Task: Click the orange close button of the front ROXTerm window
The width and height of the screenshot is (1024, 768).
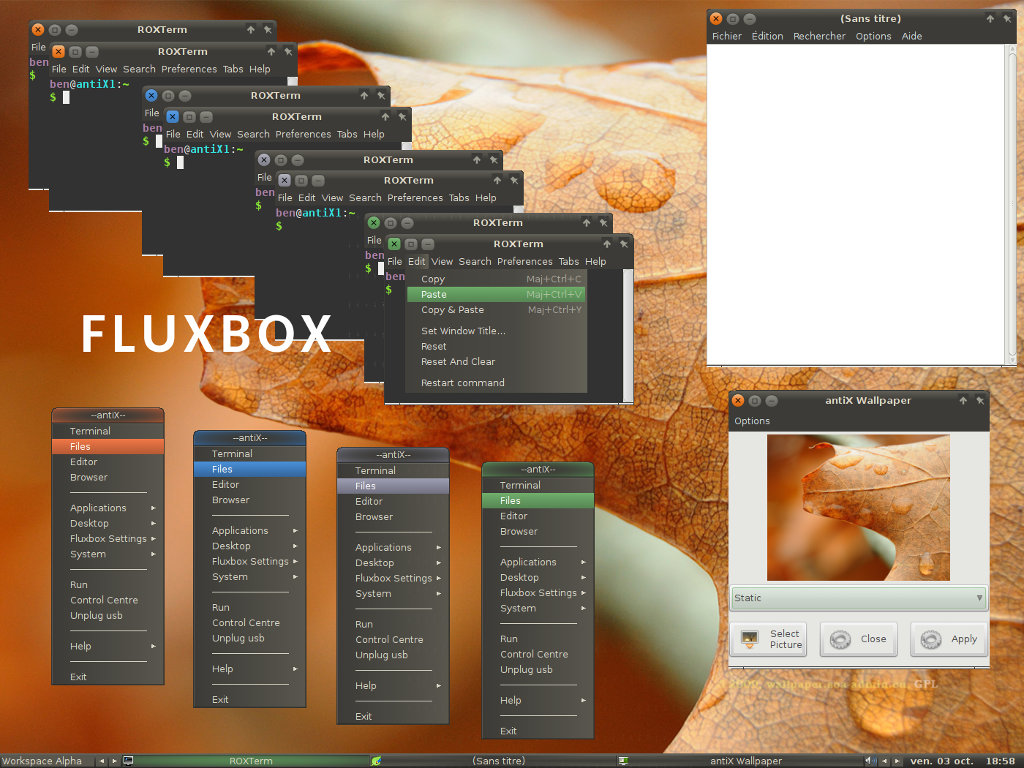Action: pyautogui.click(x=58, y=52)
